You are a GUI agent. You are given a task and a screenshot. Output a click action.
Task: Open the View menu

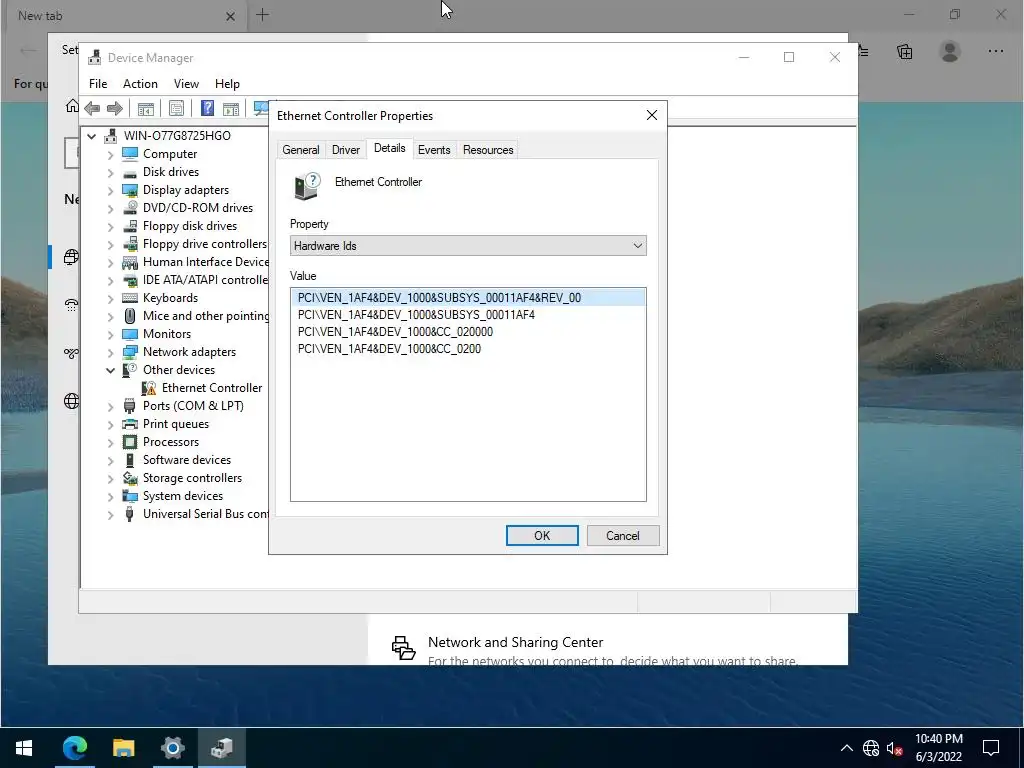(186, 84)
